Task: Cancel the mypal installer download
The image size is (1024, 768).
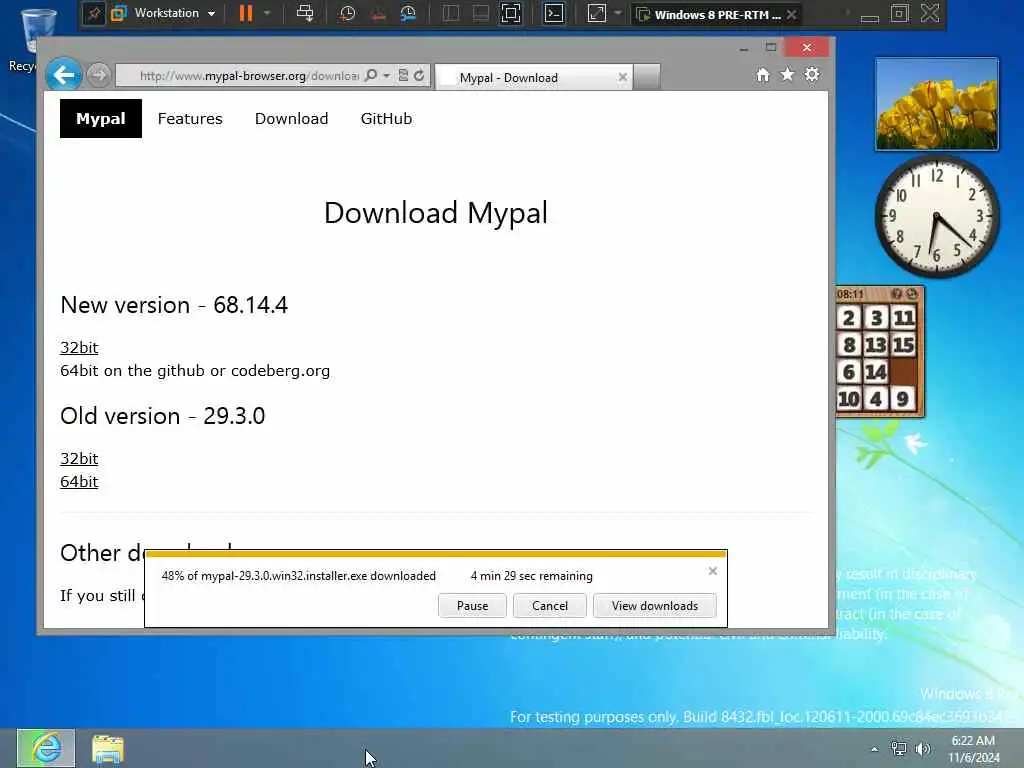Action: point(550,605)
